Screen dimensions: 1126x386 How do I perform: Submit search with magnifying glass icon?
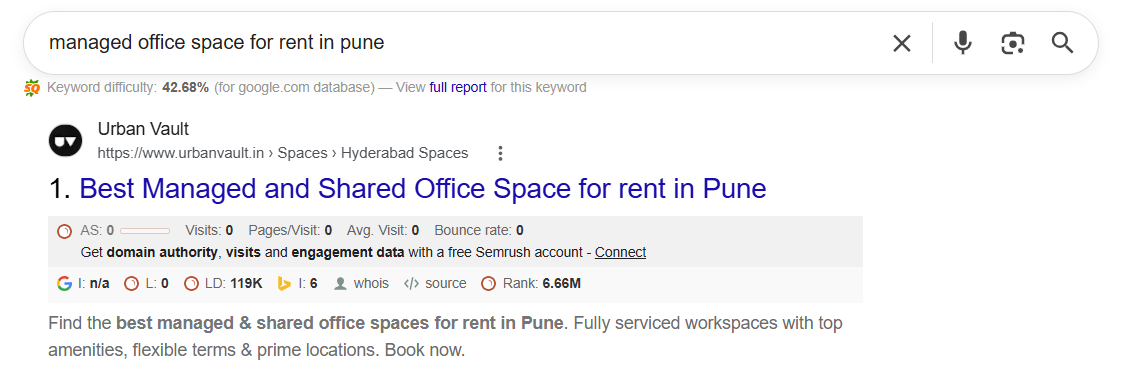[x=1062, y=43]
